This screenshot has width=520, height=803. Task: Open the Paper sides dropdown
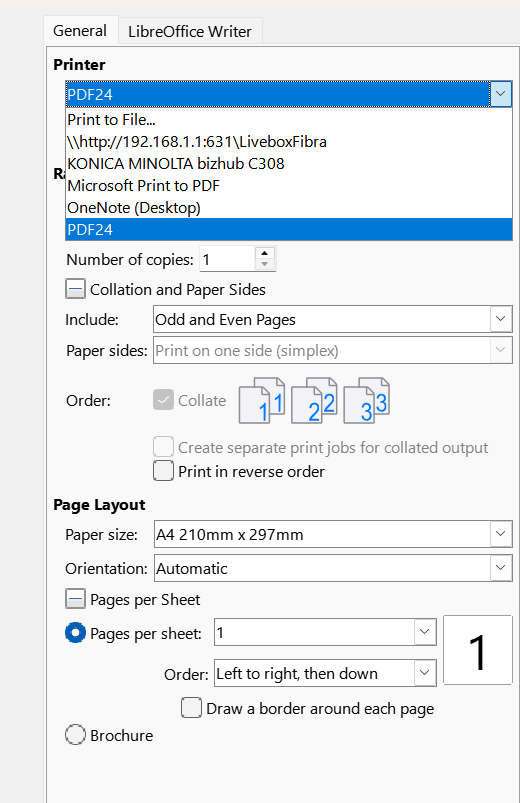click(333, 350)
